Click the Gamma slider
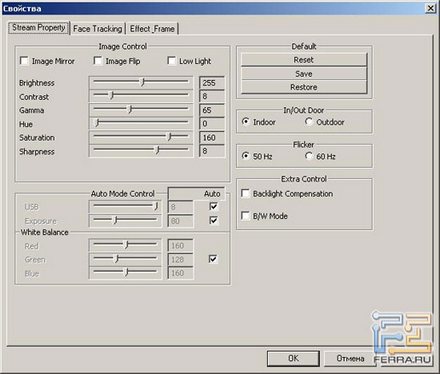The image size is (440, 374). tap(141, 110)
